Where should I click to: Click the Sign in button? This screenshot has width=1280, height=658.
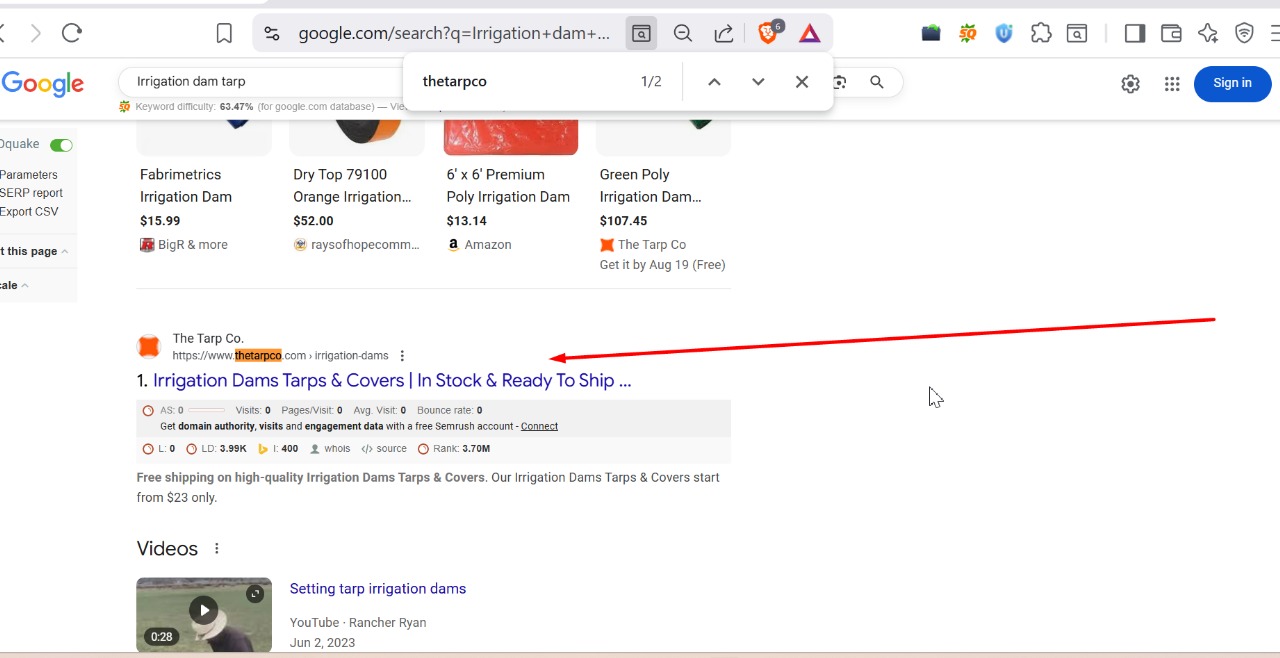coord(1232,83)
